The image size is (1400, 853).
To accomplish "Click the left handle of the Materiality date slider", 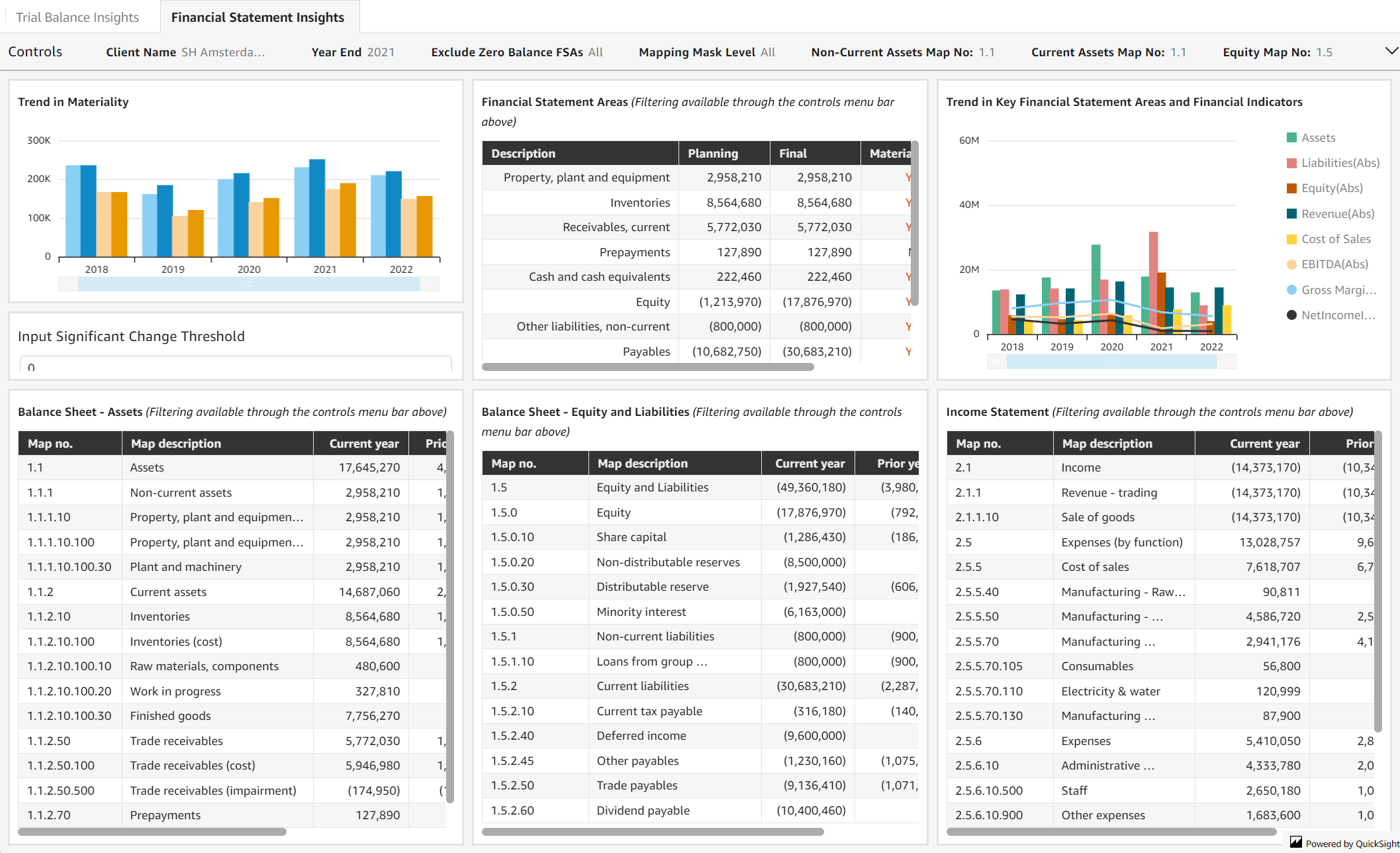I will pos(70,283).
